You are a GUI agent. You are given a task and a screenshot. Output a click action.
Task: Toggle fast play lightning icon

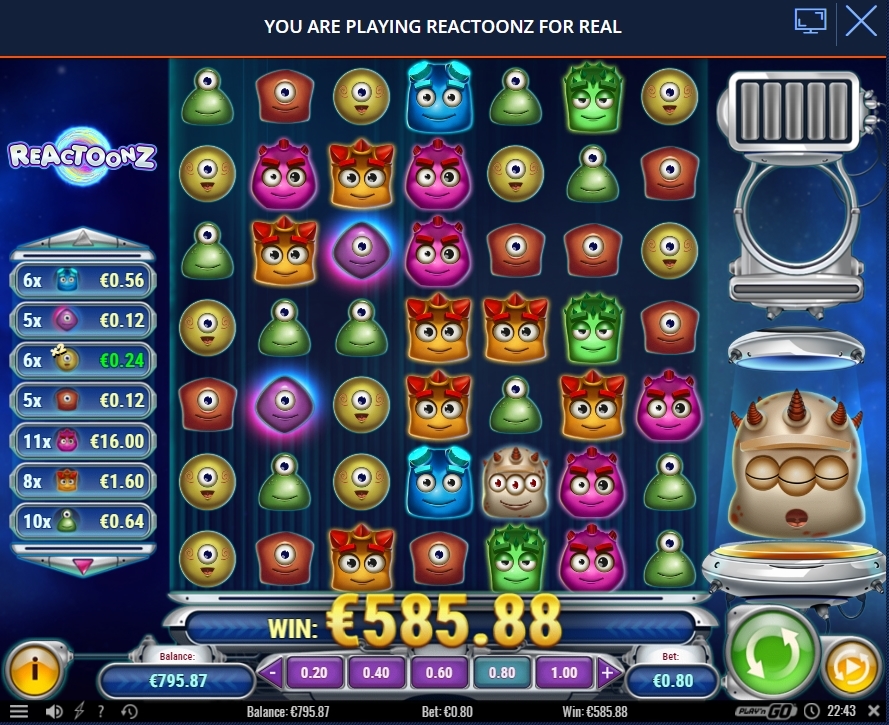coord(79,711)
